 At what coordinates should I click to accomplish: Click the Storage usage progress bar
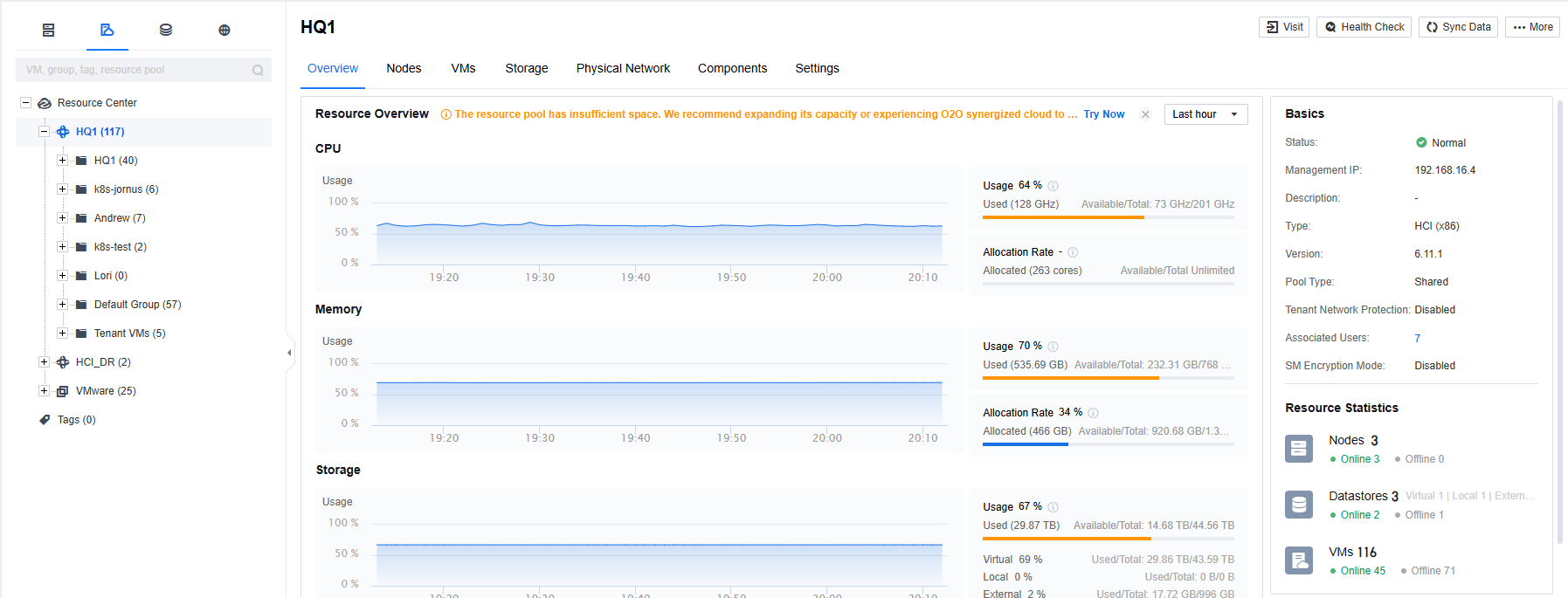(x=1109, y=539)
